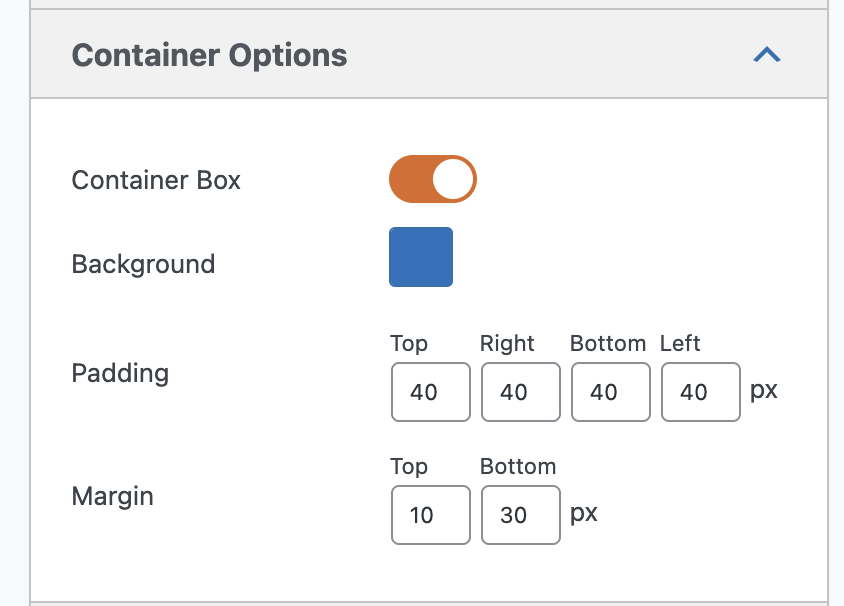
Task: Focus the Padding Right input field
Action: [x=520, y=392]
